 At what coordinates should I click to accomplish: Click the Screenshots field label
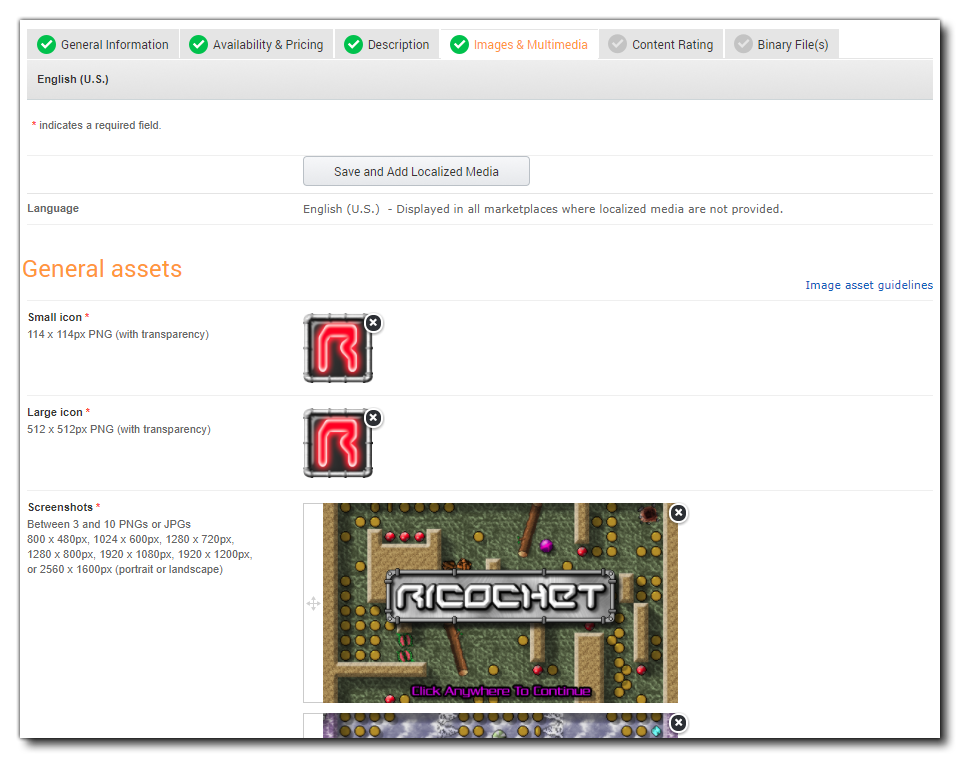coord(60,507)
